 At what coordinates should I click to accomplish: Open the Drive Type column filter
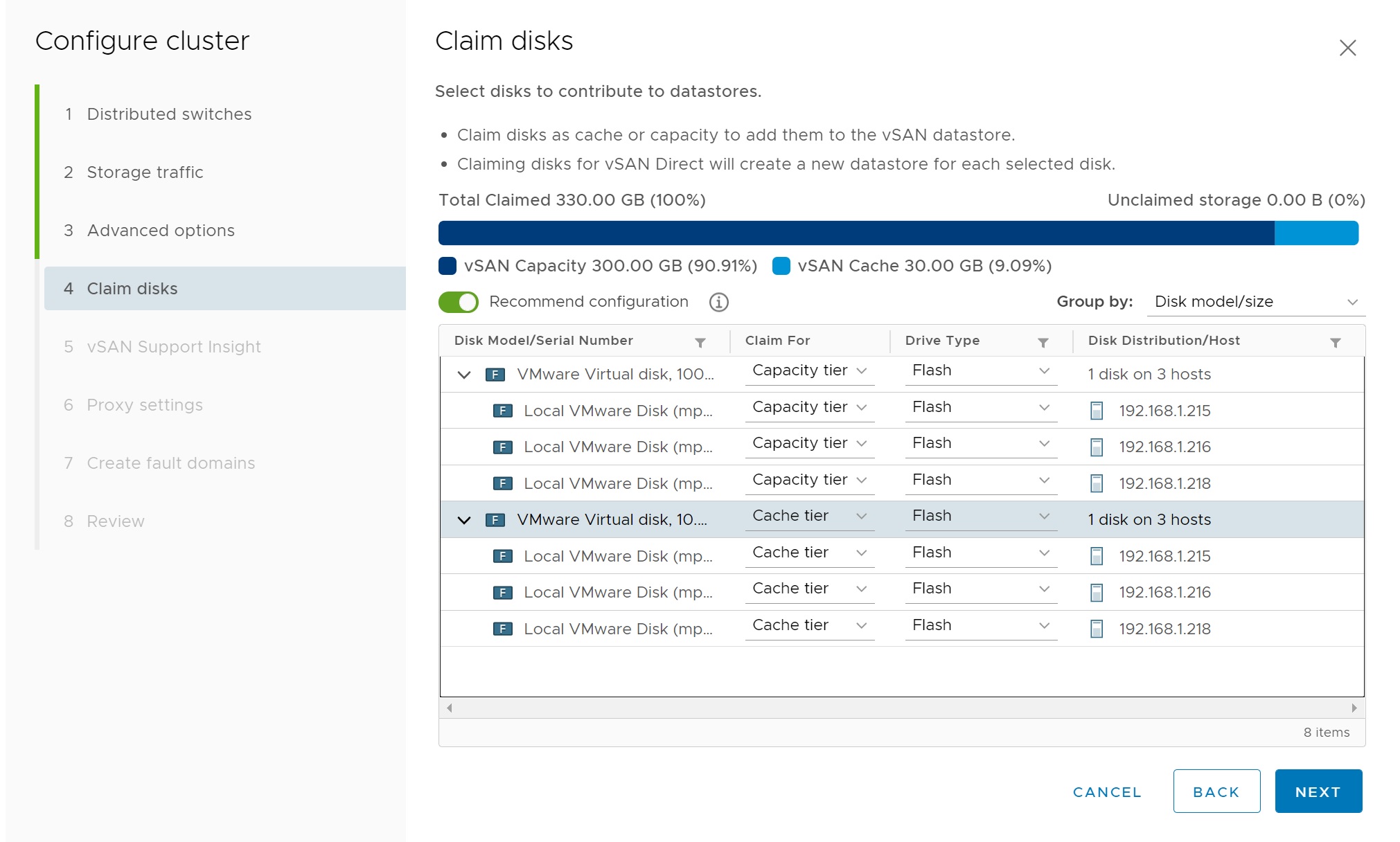click(1043, 342)
